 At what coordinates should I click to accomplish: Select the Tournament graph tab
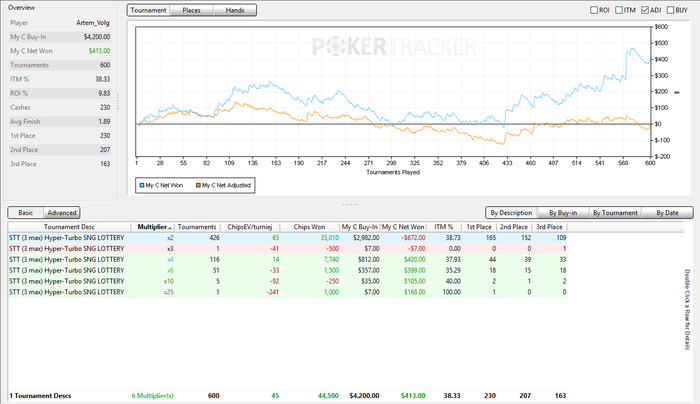pos(149,10)
